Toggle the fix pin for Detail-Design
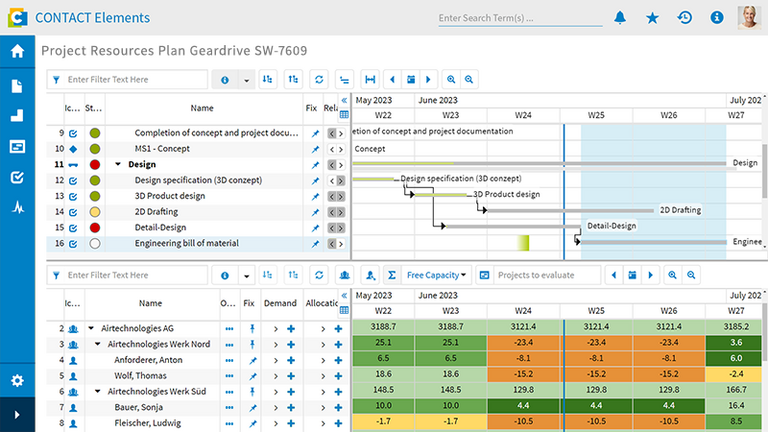Viewport: 768px width, 432px height. point(315,228)
